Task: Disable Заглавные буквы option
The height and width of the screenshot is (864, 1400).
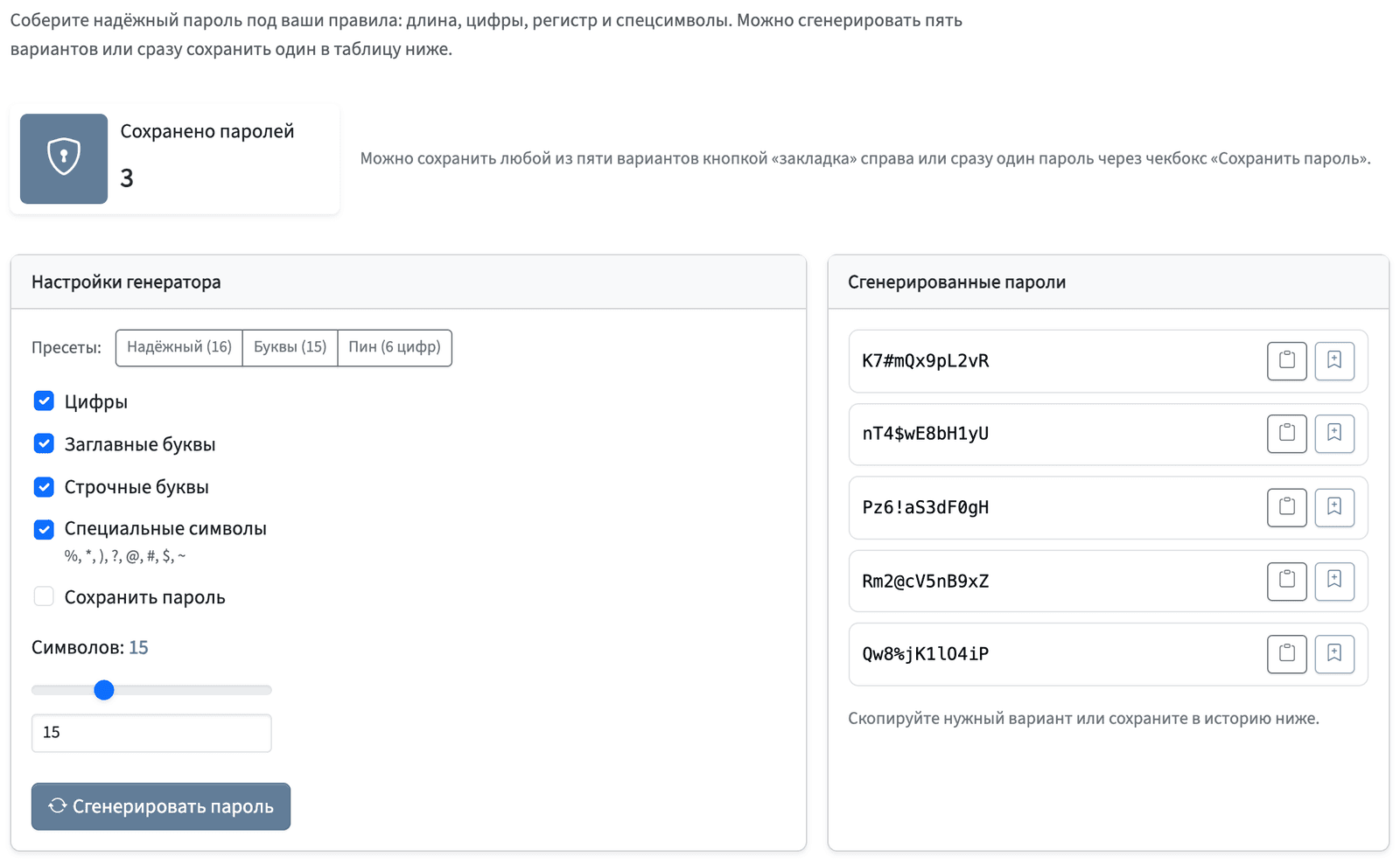Action: click(44, 443)
